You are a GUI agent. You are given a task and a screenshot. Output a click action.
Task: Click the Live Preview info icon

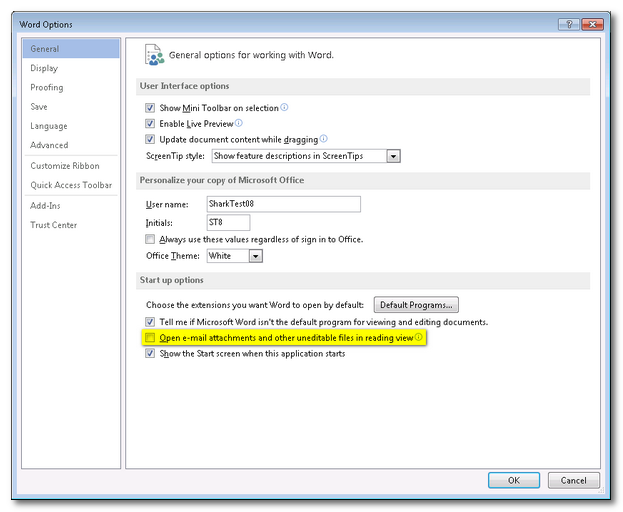click(x=238, y=123)
